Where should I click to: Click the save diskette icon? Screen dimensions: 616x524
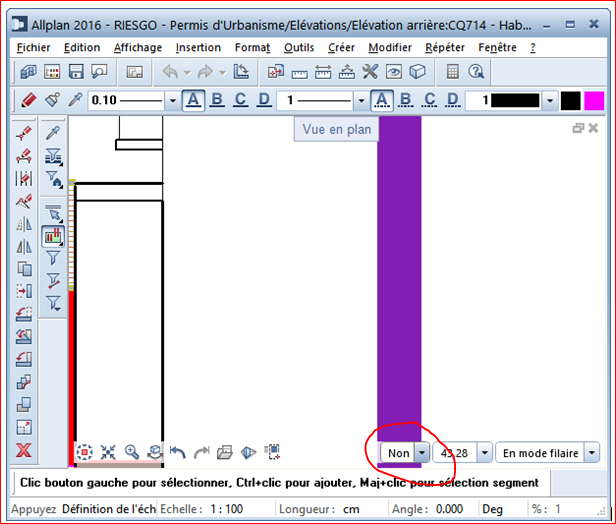coord(76,72)
